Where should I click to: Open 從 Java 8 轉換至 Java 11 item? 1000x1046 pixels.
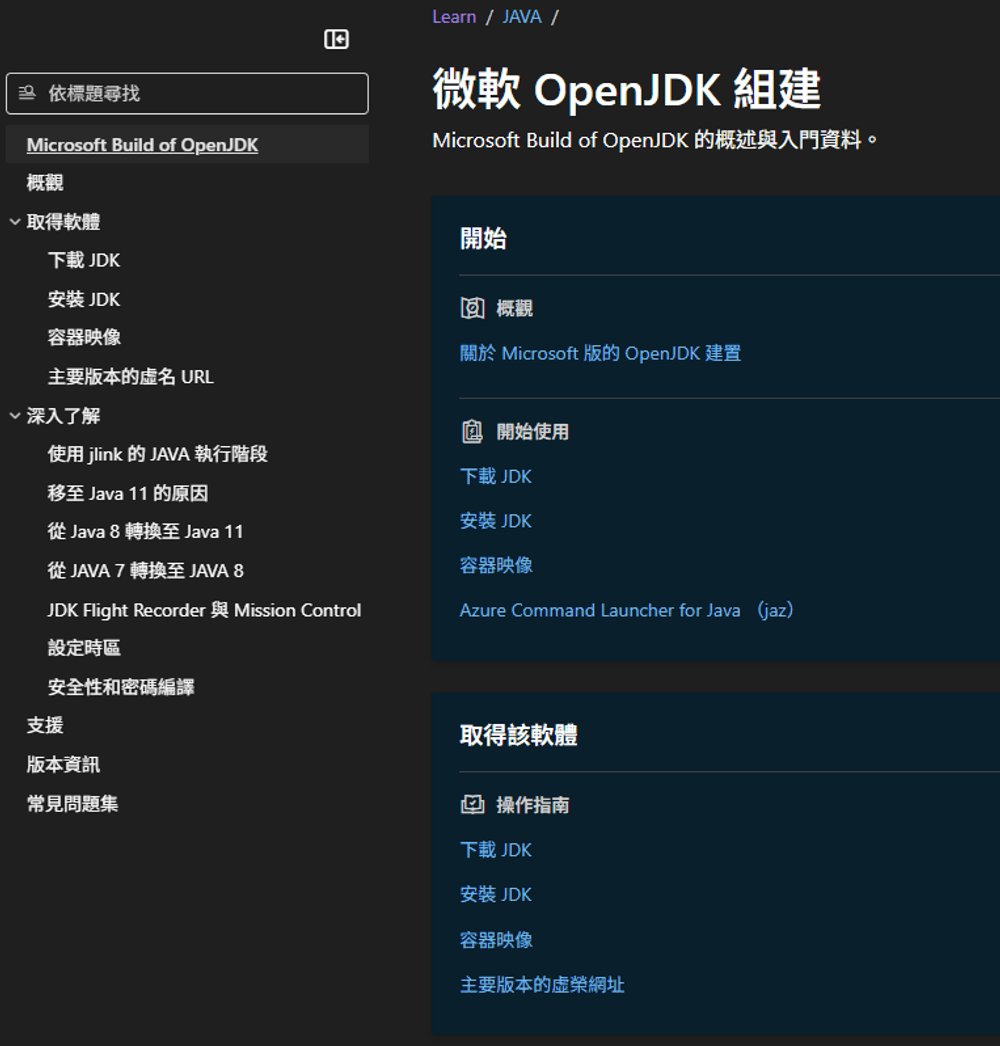(x=145, y=532)
